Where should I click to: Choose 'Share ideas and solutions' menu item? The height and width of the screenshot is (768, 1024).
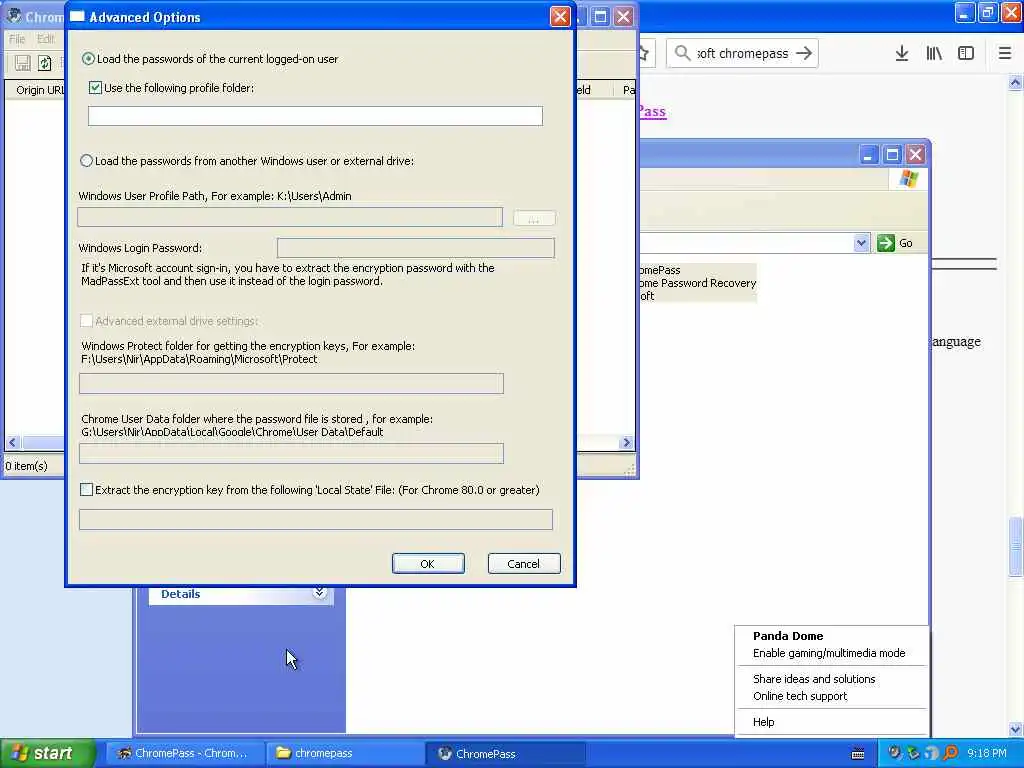[x=814, y=679]
